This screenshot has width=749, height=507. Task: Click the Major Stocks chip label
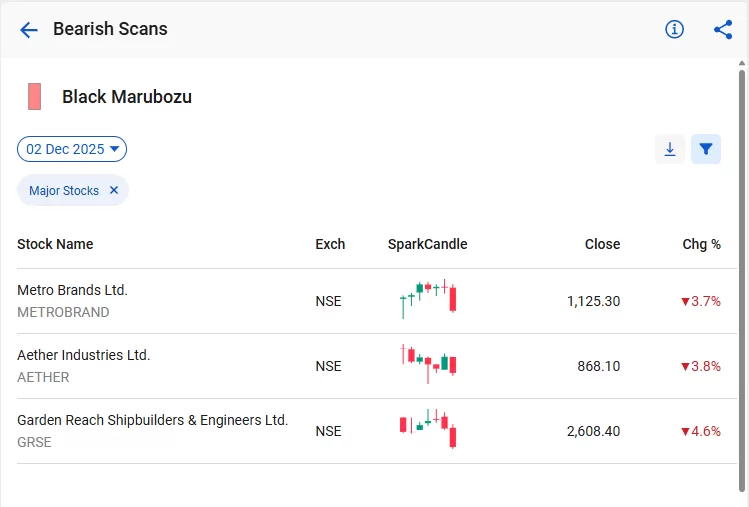(x=64, y=191)
